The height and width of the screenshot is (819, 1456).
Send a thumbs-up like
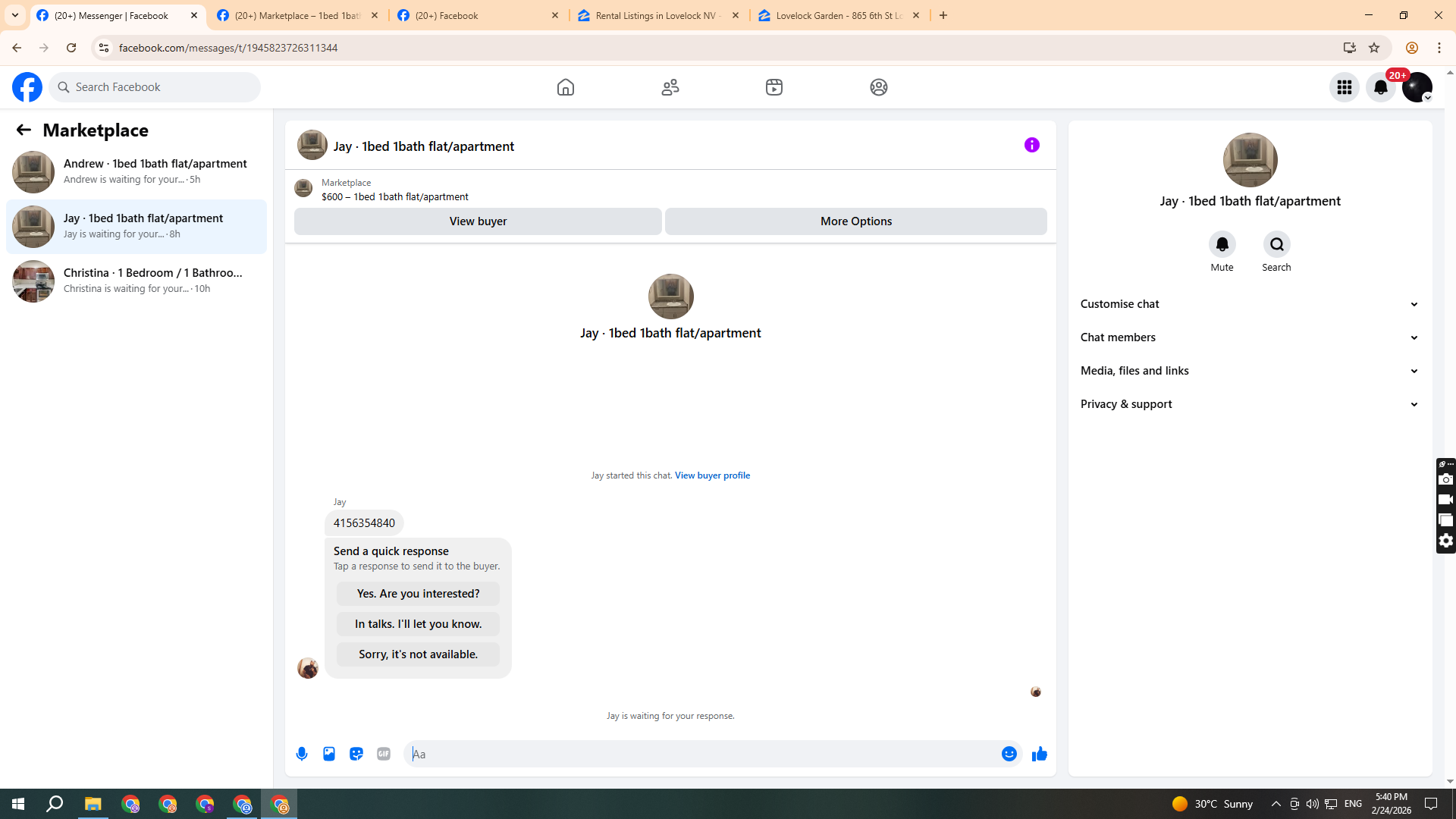click(1039, 754)
